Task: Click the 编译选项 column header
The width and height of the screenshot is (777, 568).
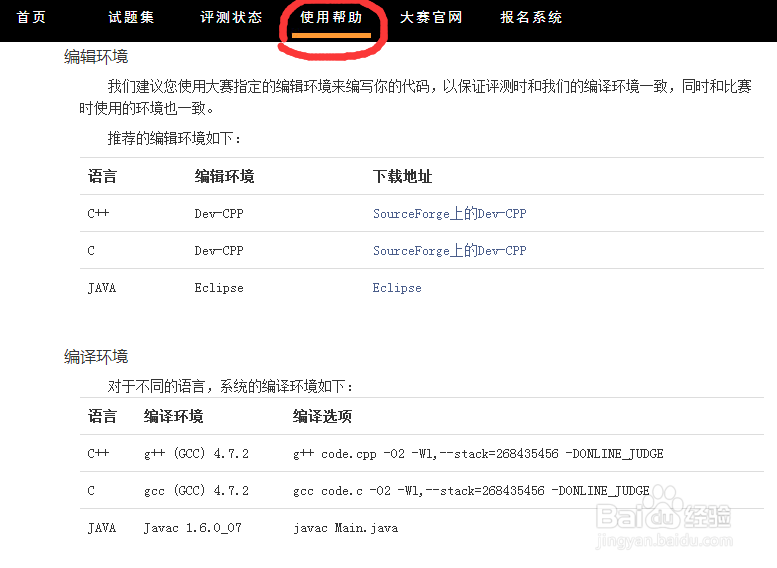Action: pyautogui.click(x=322, y=416)
